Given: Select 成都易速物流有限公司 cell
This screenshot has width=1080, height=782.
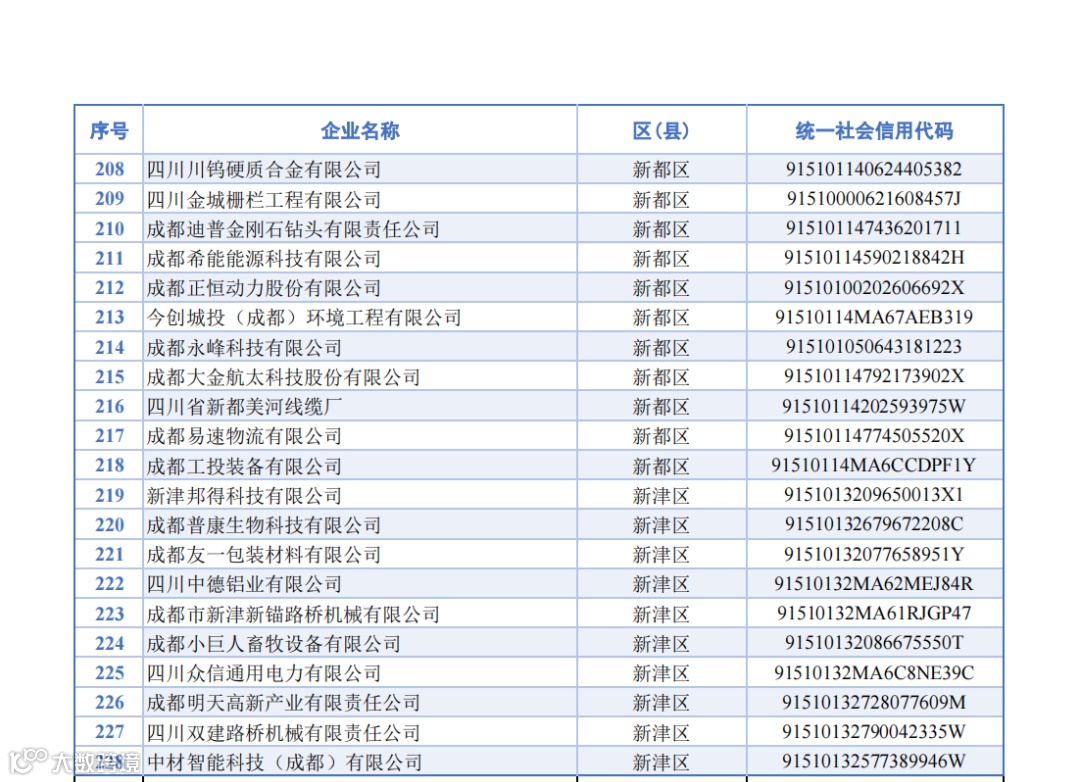Looking at the screenshot, I should (245, 436).
